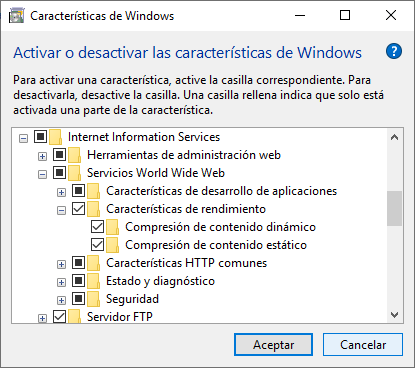This screenshot has height=368, width=415.
Task: Uncheck Compresión de contenido dinámico
Action: tap(97, 227)
